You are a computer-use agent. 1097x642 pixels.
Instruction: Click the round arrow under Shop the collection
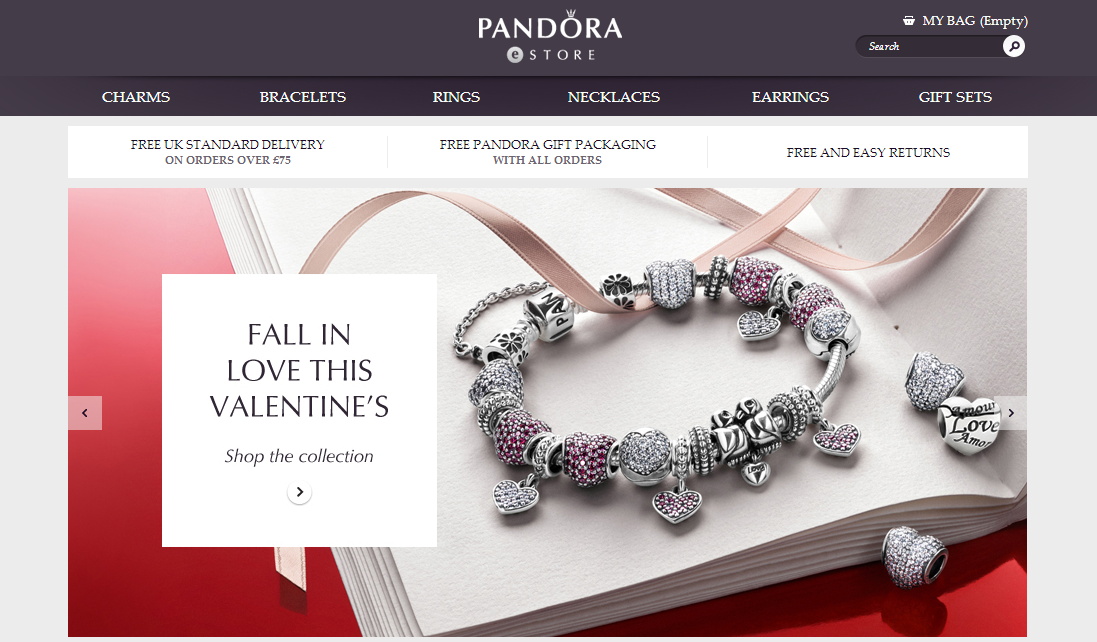[299, 492]
